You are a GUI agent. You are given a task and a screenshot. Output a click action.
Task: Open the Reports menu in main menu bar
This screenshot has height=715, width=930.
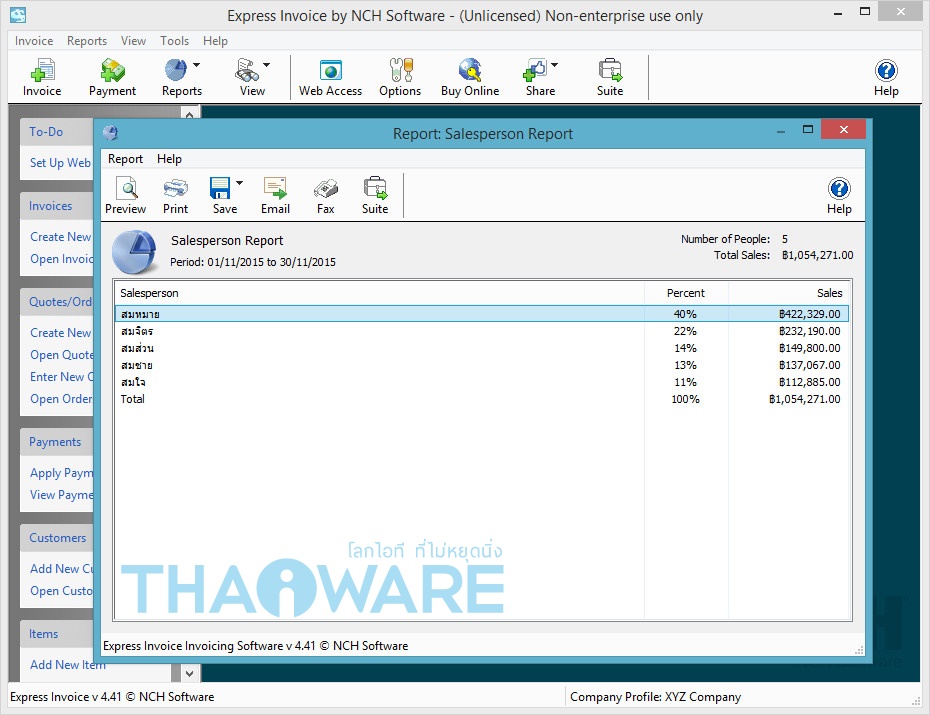pyautogui.click(x=87, y=41)
